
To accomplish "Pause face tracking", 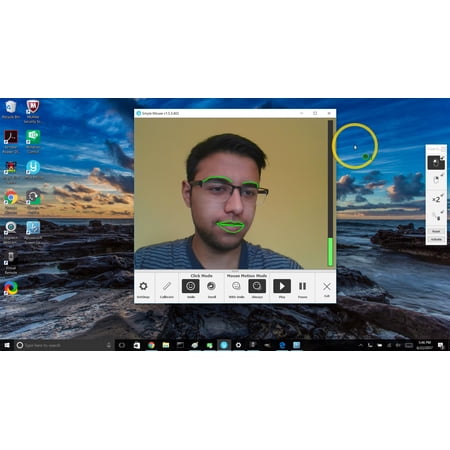I will coord(303,286).
